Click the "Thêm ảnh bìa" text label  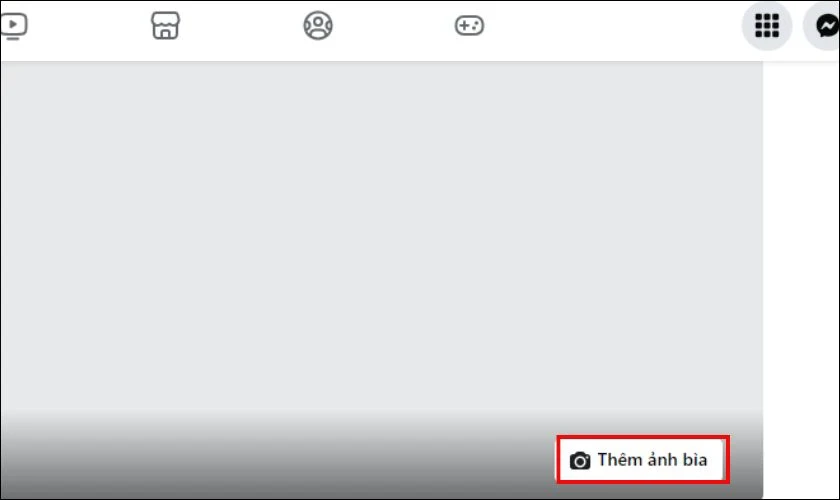pos(652,460)
